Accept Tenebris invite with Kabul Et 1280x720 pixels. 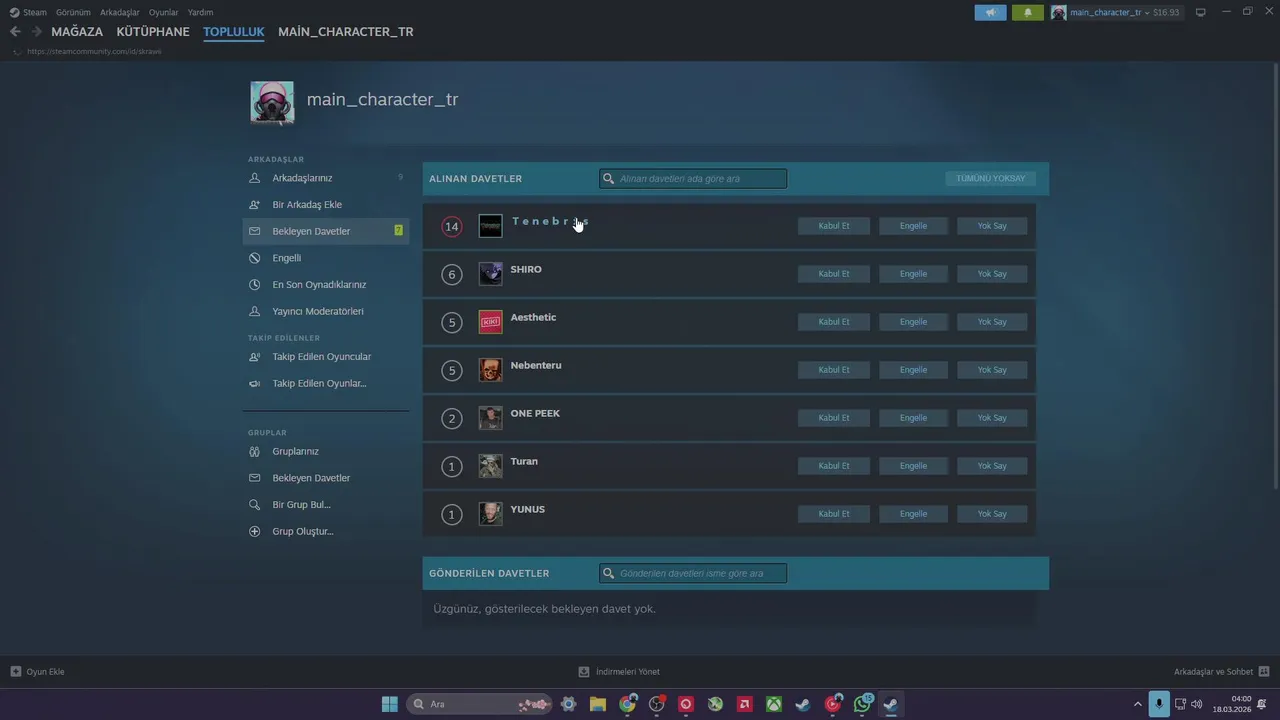click(834, 226)
